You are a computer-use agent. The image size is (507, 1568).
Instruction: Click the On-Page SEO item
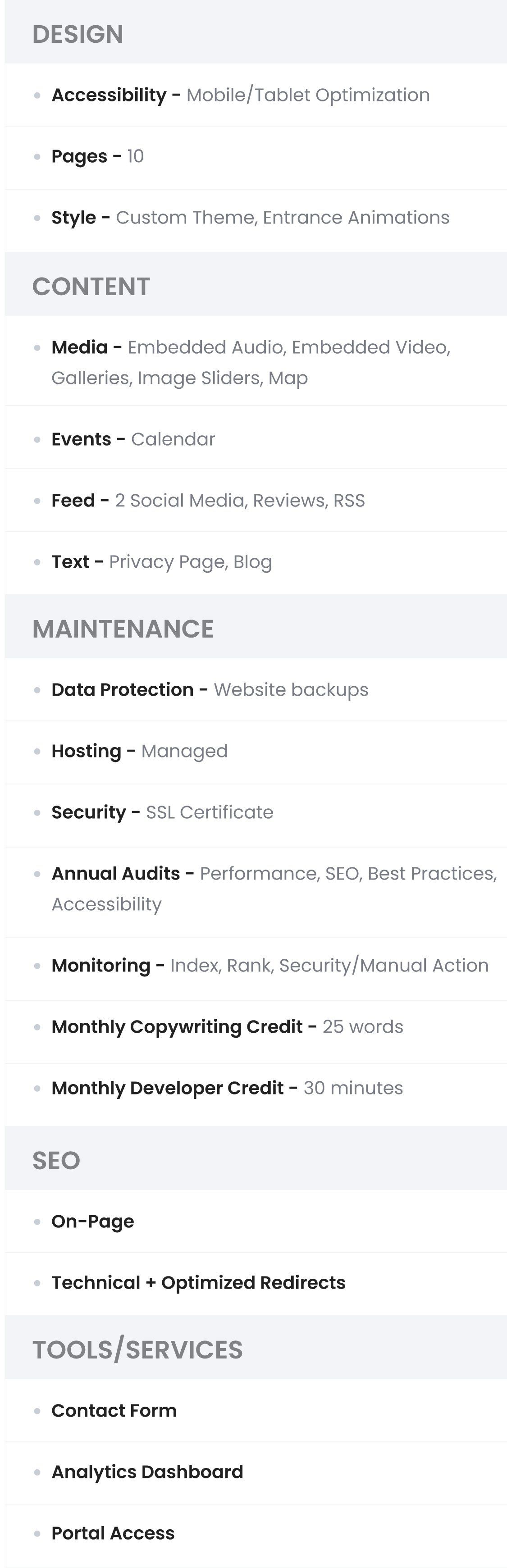(256, 1221)
